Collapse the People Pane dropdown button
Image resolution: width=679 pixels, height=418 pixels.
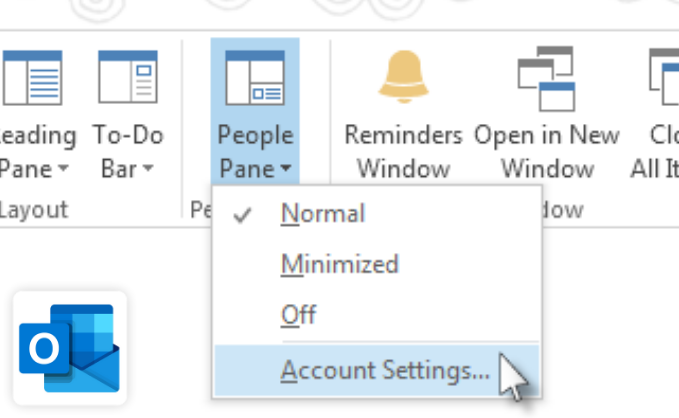pos(255,113)
